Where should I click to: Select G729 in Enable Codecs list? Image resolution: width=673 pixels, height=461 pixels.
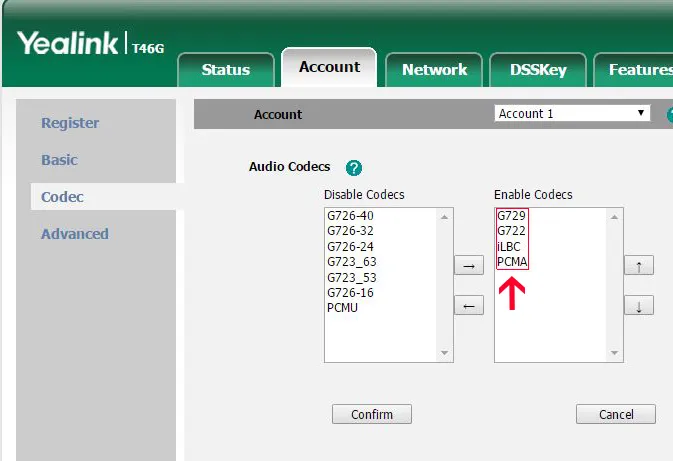(511, 215)
